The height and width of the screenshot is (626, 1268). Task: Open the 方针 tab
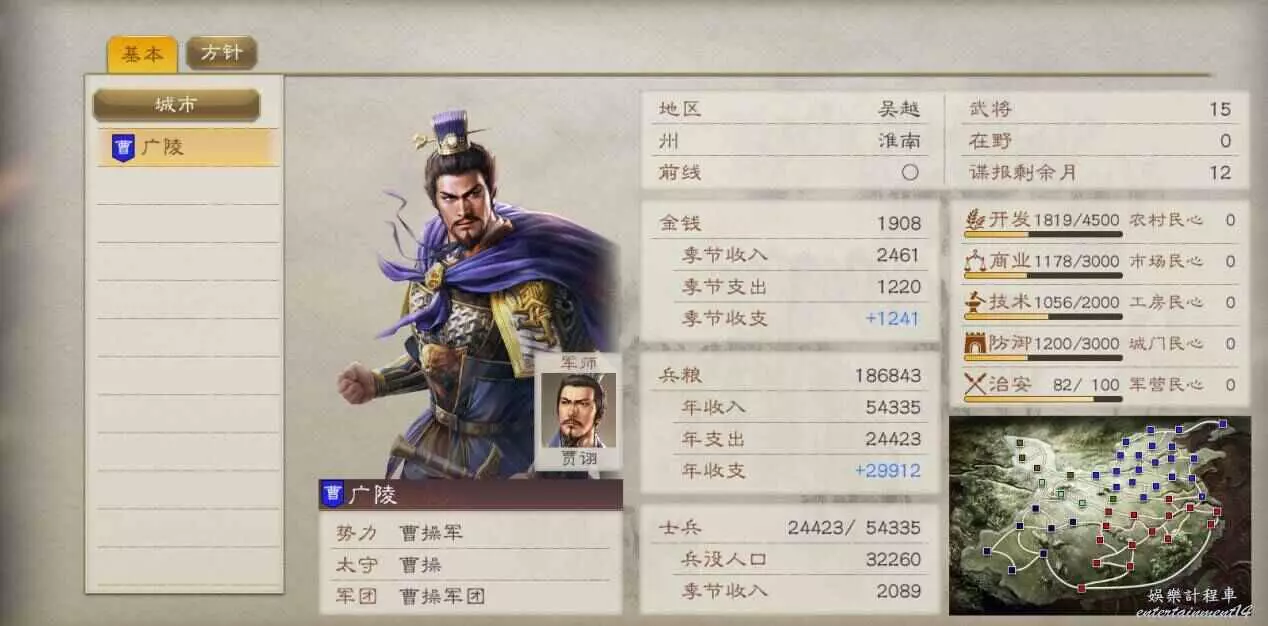point(221,53)
